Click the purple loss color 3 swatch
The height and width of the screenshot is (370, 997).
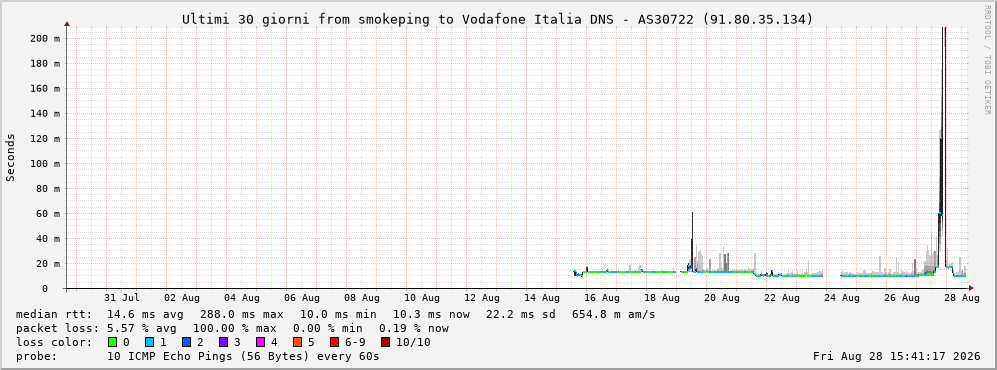(223, 342)
